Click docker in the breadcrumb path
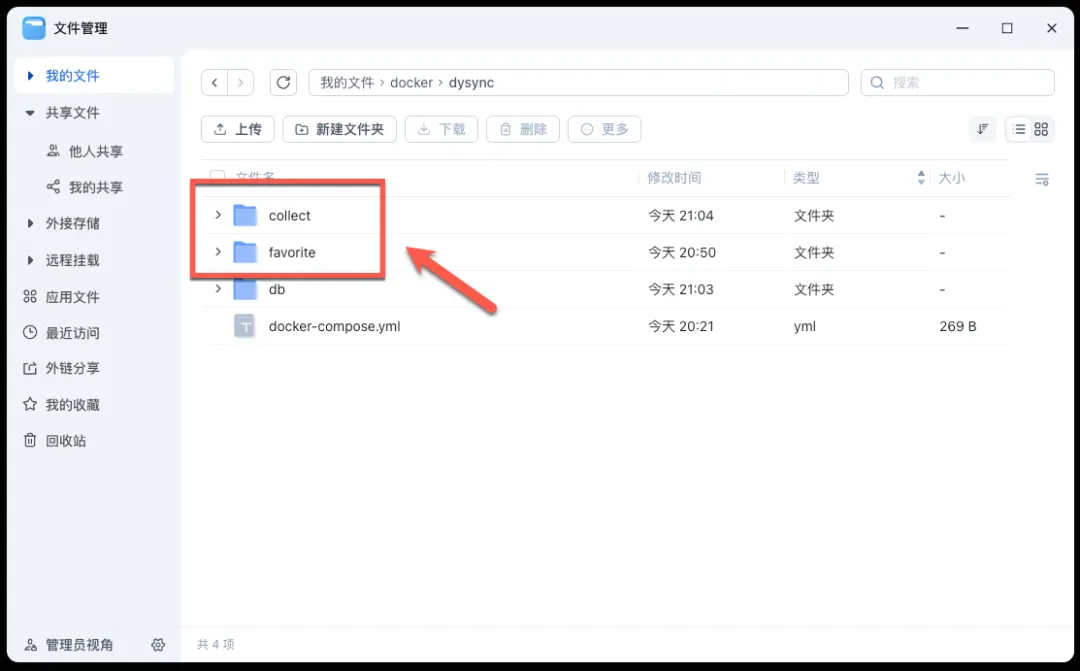1080x671 pixels. 411,83
